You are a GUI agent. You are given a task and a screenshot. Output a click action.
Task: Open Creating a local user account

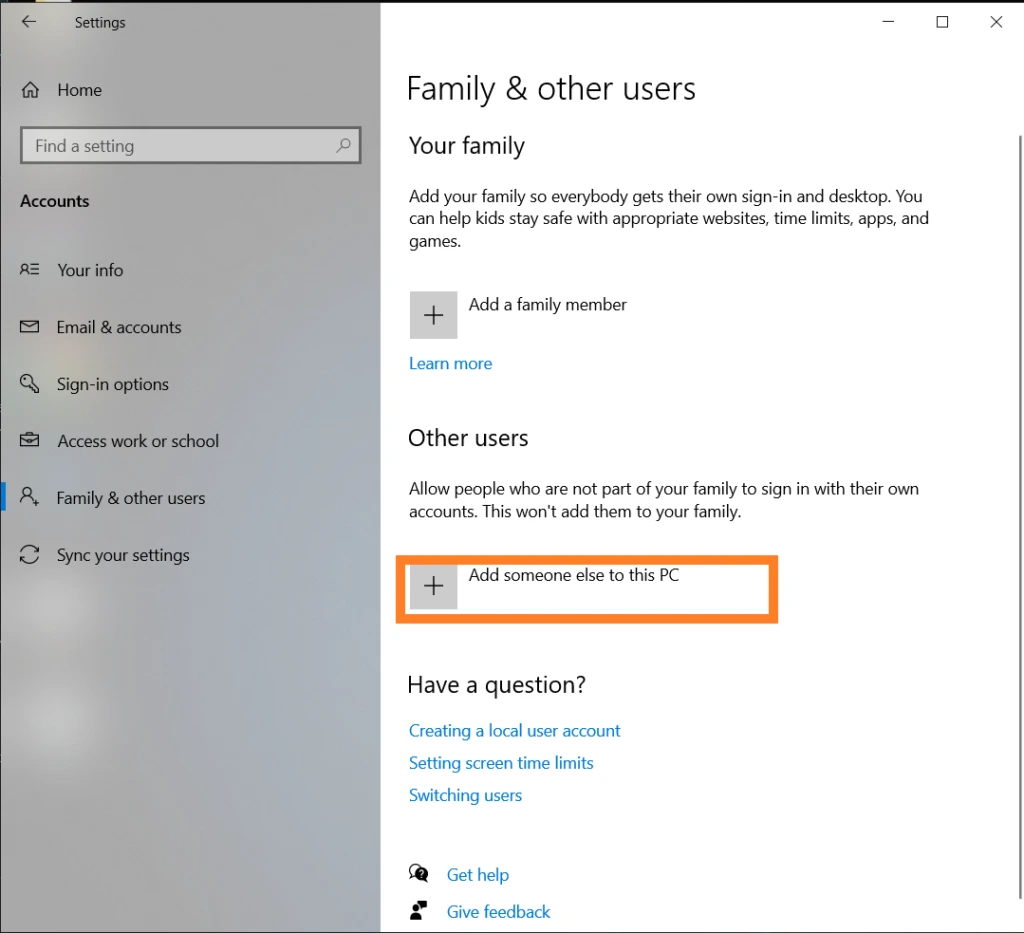pyautogui.click(x=514, y=730)
